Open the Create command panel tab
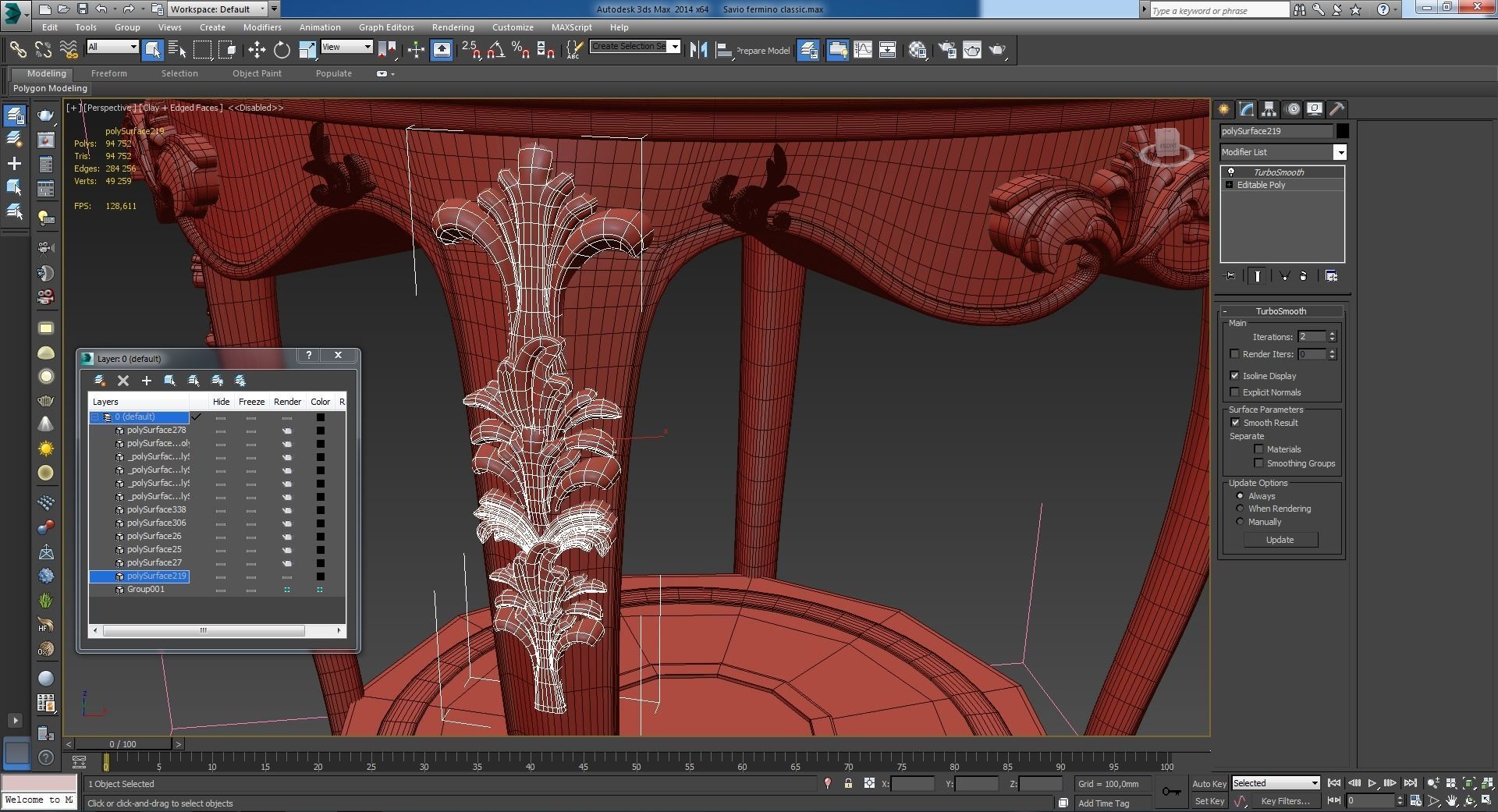1498x812 pixels. point(1223,109)
